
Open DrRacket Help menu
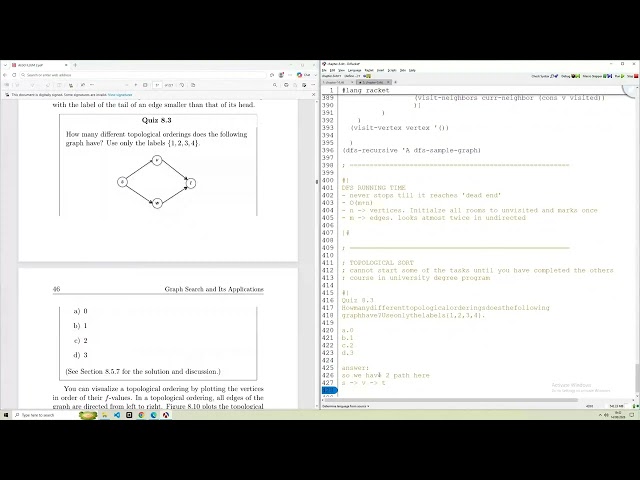click(412, 70)
